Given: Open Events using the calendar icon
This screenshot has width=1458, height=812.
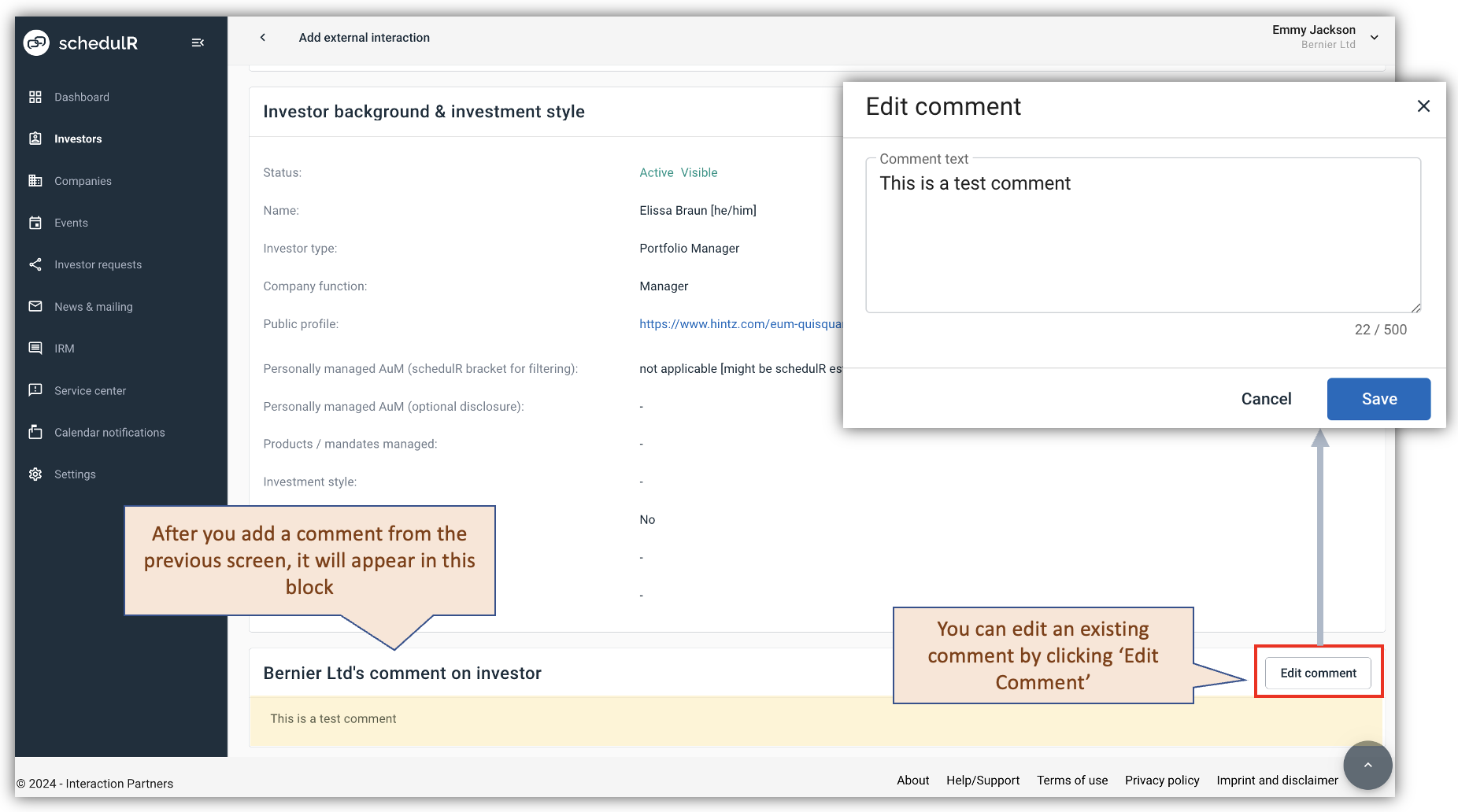Looking at the screenshot, I should point(35,223).
